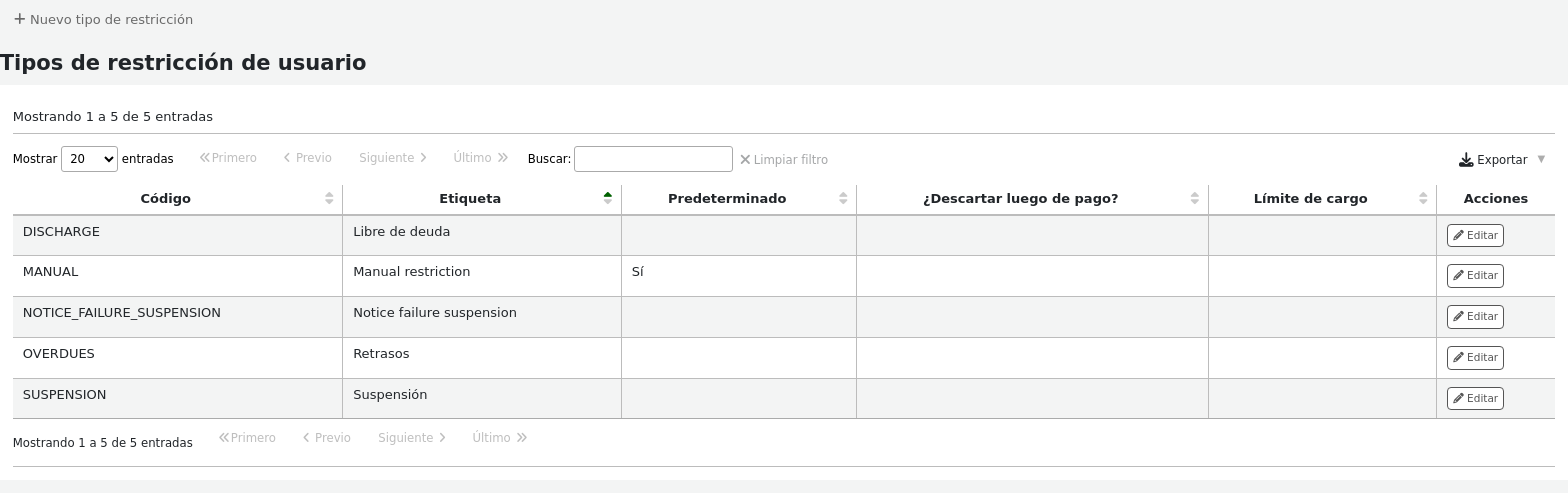Click into the Buscar search field

coord(653,159)
